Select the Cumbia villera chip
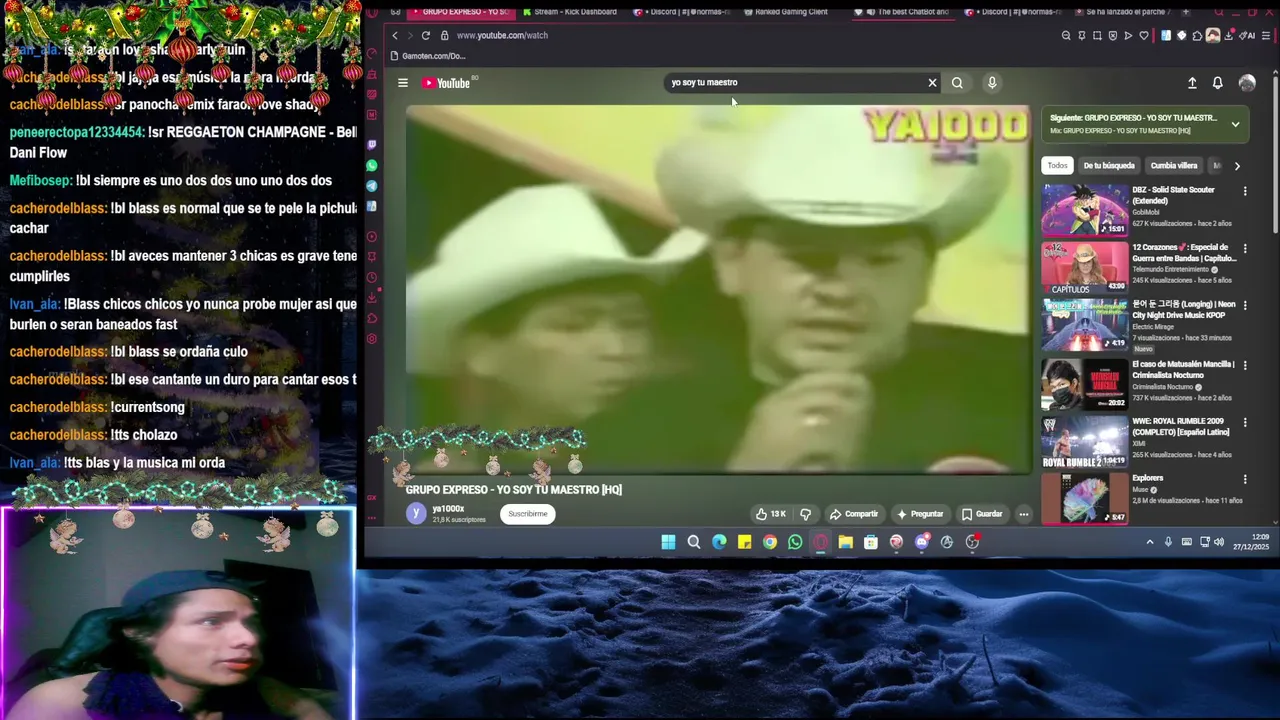The image size is (1280, 720). pyautogui.click(x=1174, y=166)
